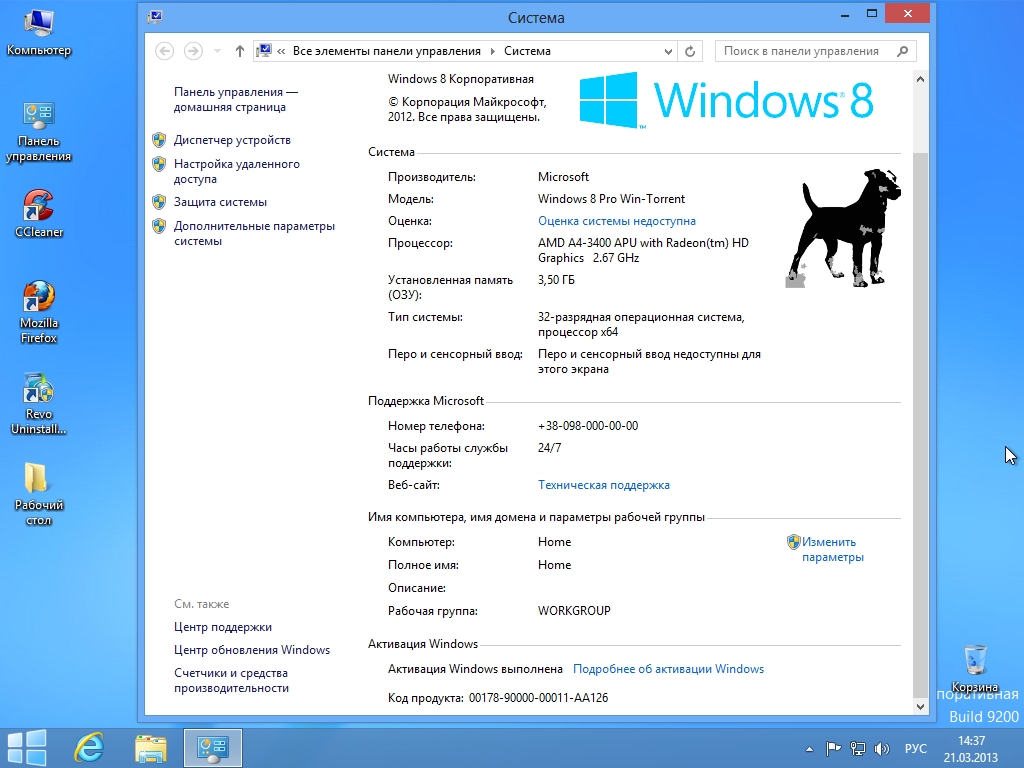1024x768 pixels.
Task: Open CCleaner desktop shortcut
Action: point(38,208)
